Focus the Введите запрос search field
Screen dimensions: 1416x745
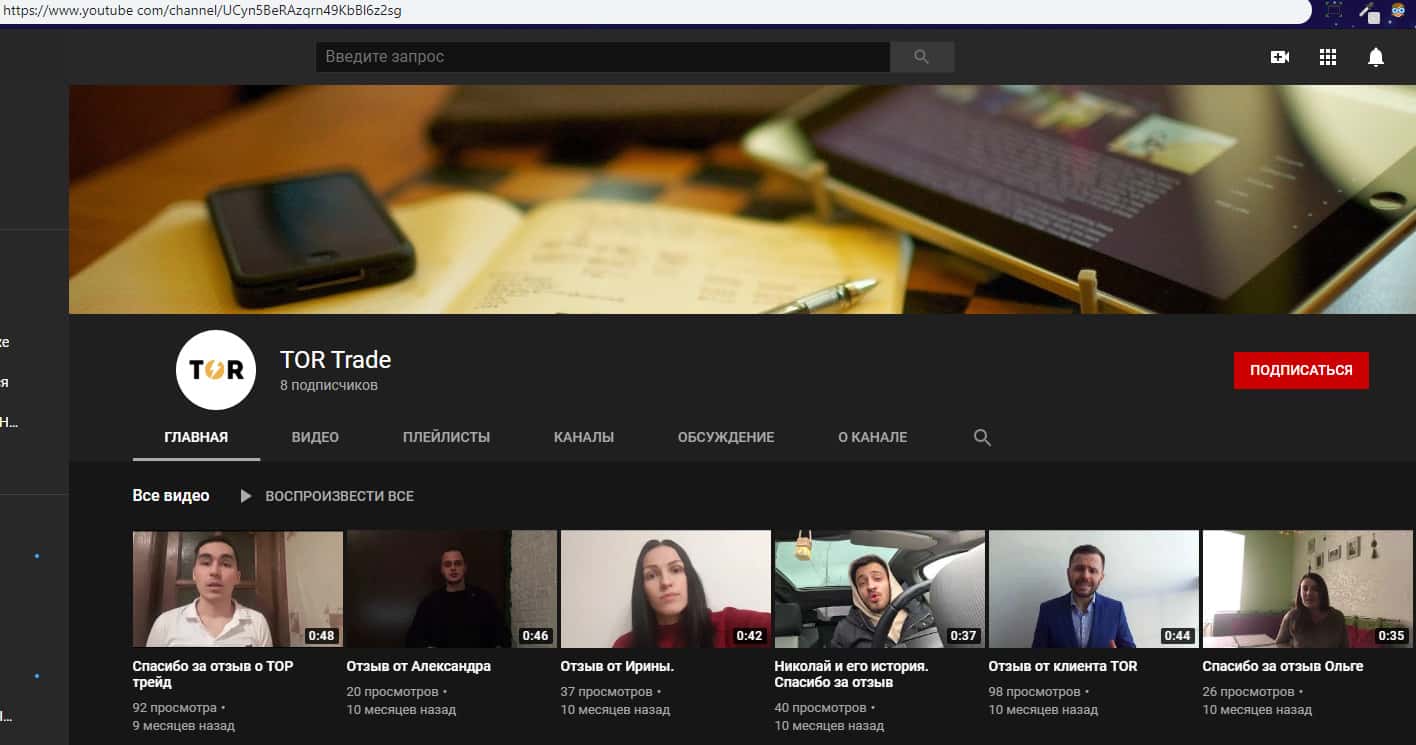click(x=602, y=57)
